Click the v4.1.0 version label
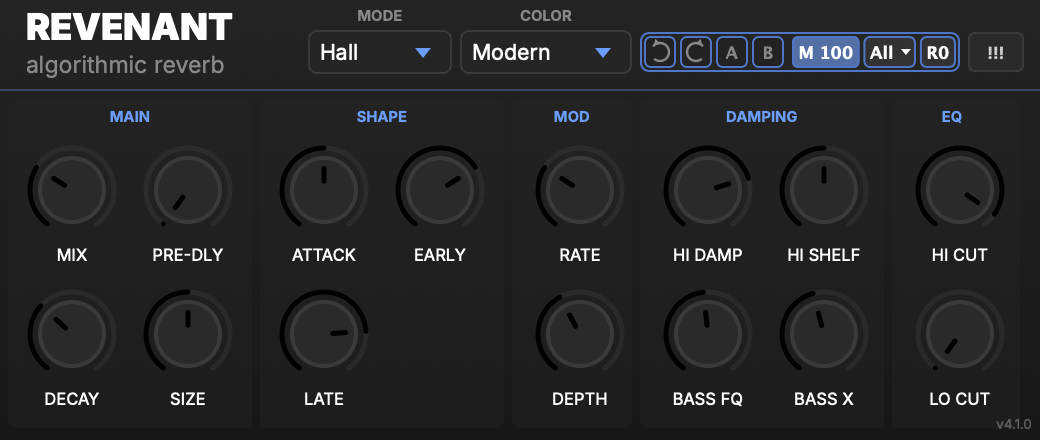 click(1013, 423)
